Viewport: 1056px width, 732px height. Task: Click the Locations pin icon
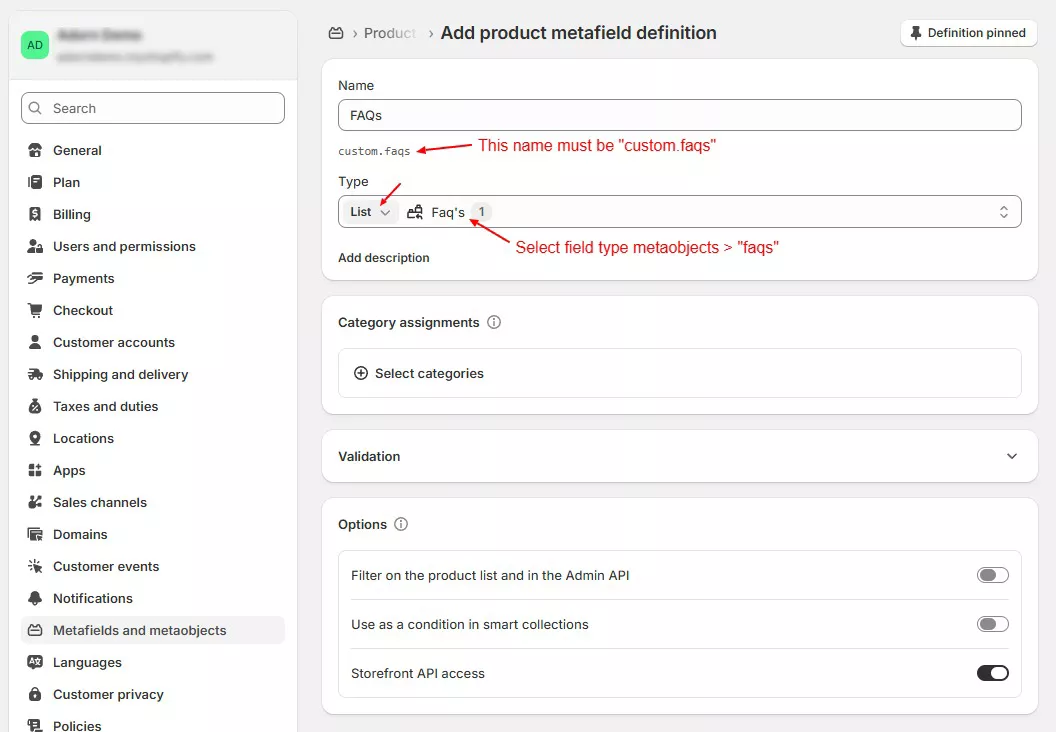[36, 438]
